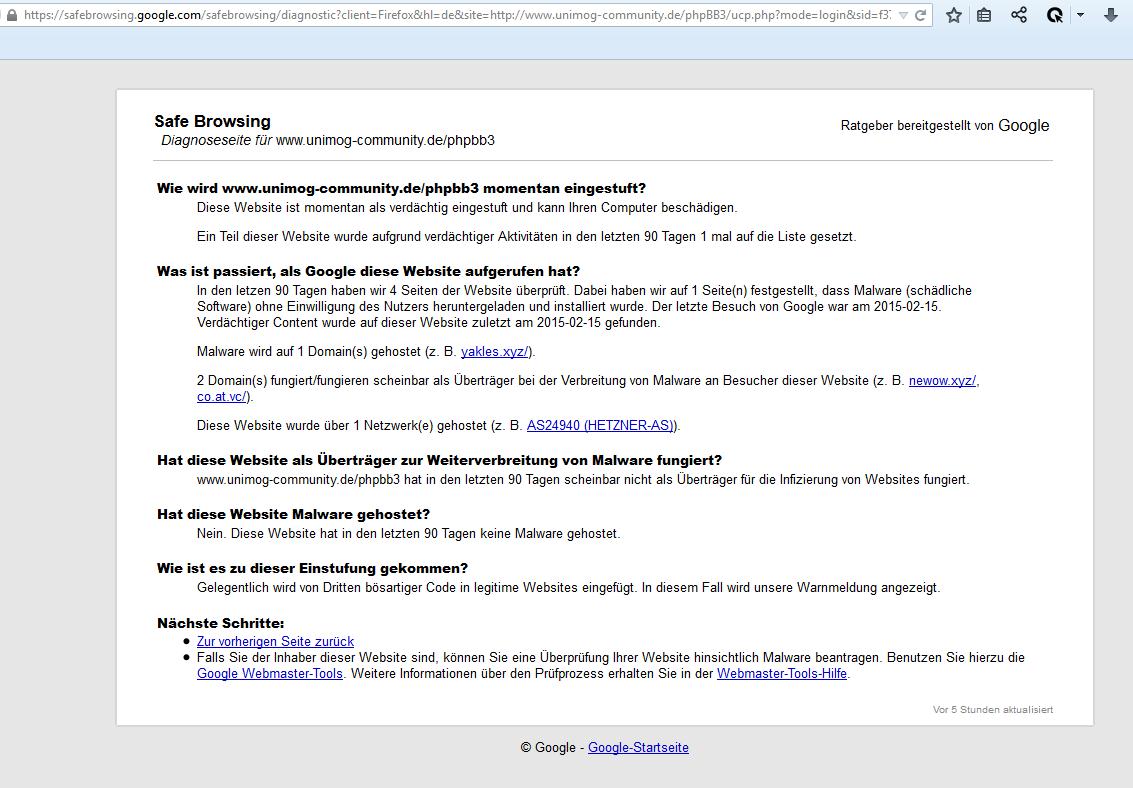Click the padlock site security icon
Viewport: 1133px width, 788px height.
pyautogui.click(x=11, y=15)
